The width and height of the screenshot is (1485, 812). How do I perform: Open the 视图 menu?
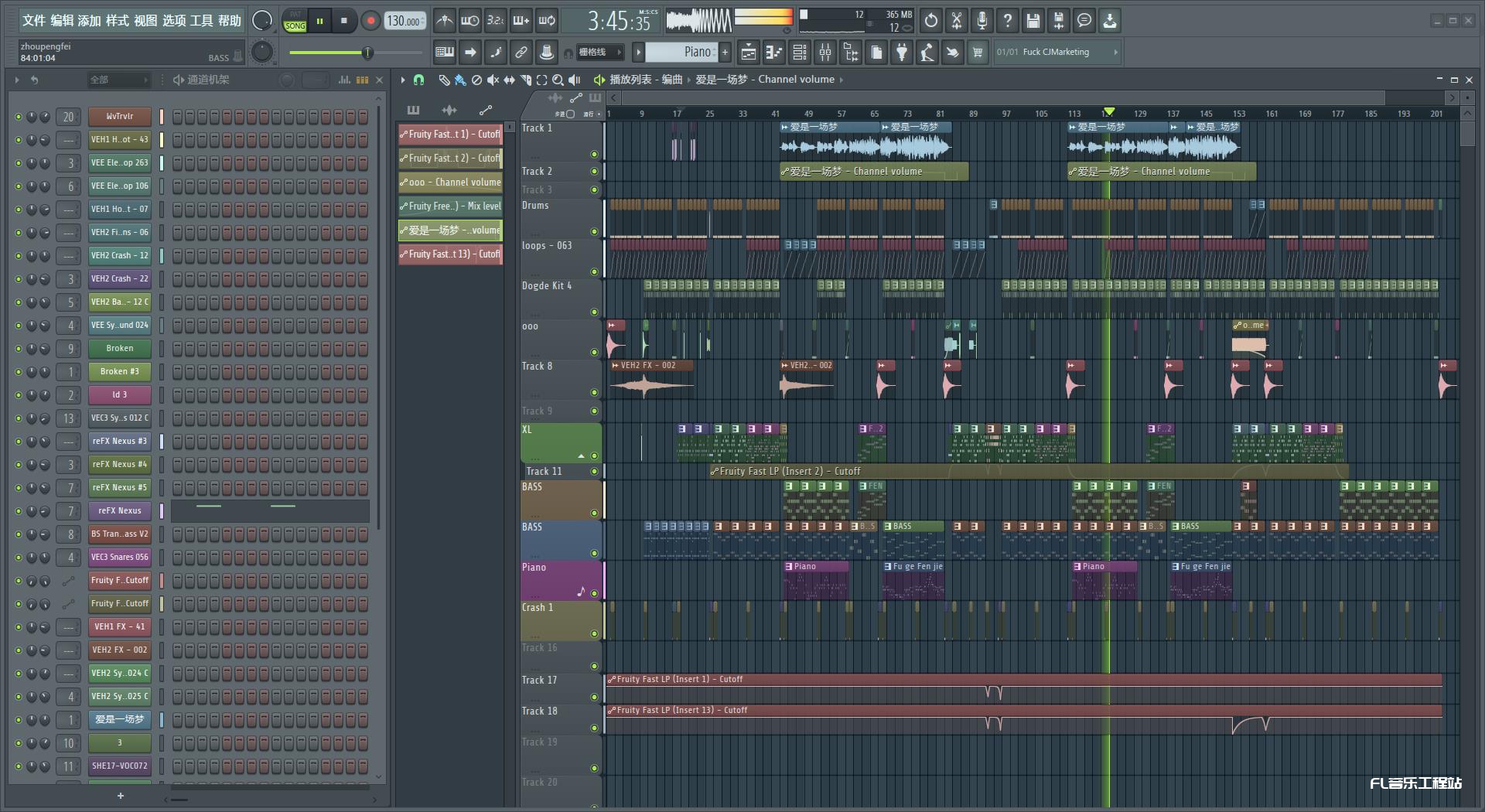pyautogui.click(x=145, y=21)
